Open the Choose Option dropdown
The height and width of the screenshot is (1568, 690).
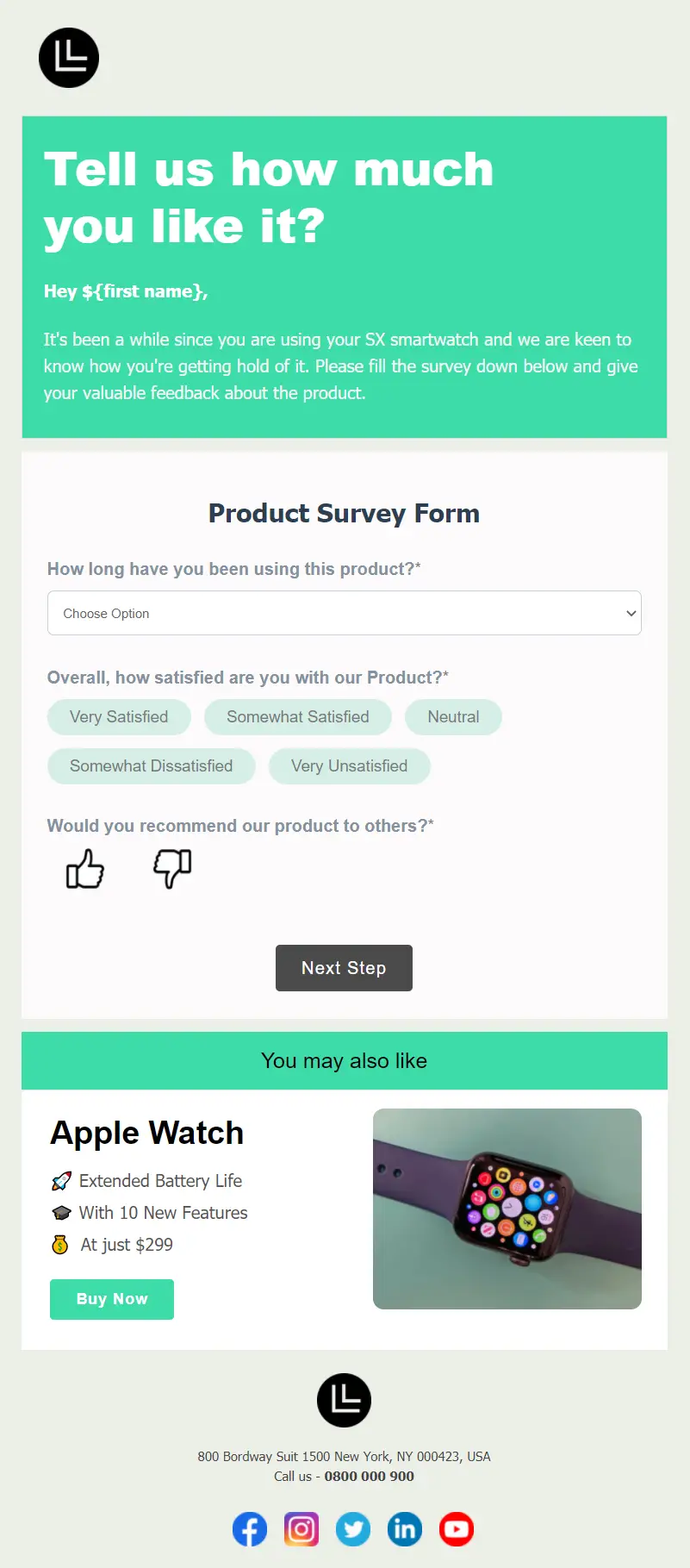click(x=345, y=613)
